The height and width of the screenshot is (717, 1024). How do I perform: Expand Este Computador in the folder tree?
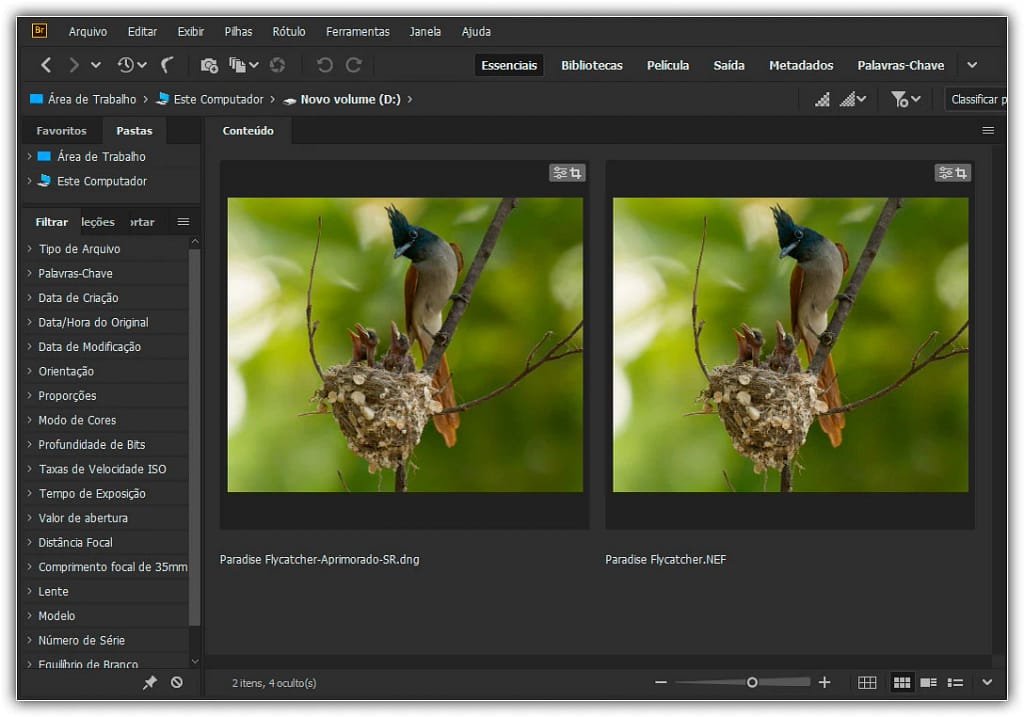(29, 181)
